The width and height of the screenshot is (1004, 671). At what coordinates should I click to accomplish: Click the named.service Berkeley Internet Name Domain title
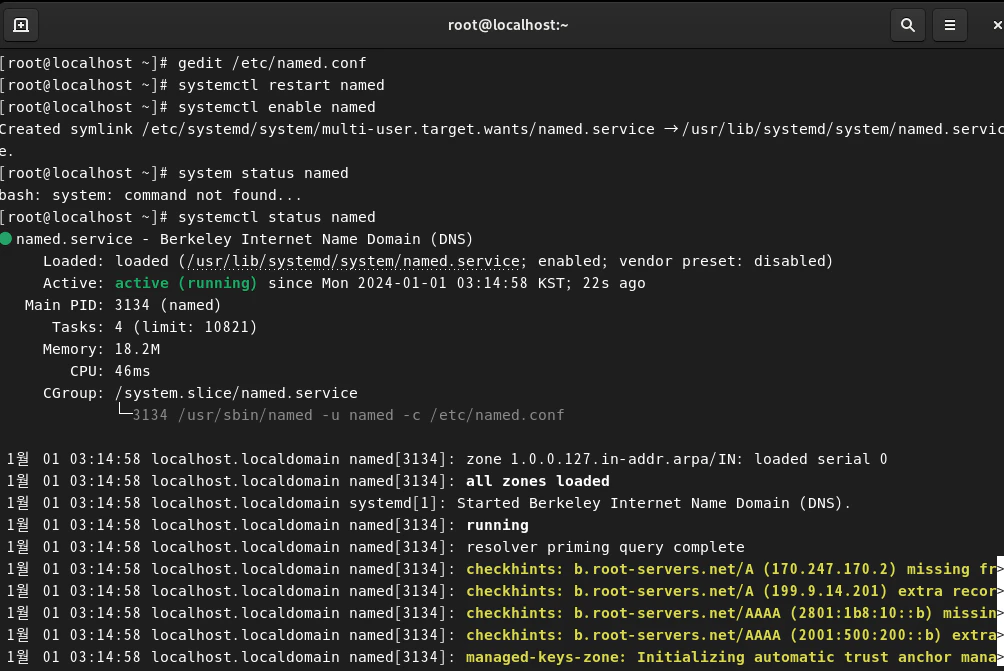[x=244, y=239]
